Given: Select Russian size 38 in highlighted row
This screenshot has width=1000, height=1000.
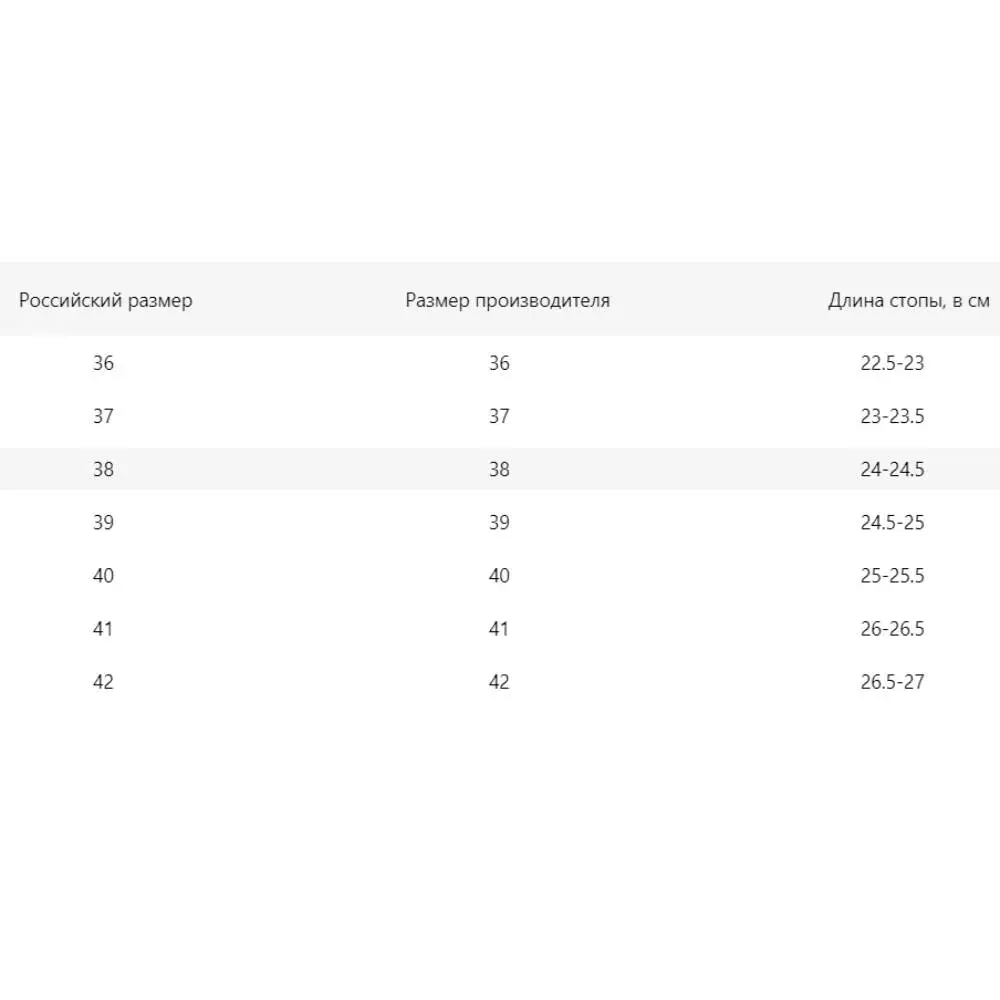Looking at the screenshot, I should [104, 469].
